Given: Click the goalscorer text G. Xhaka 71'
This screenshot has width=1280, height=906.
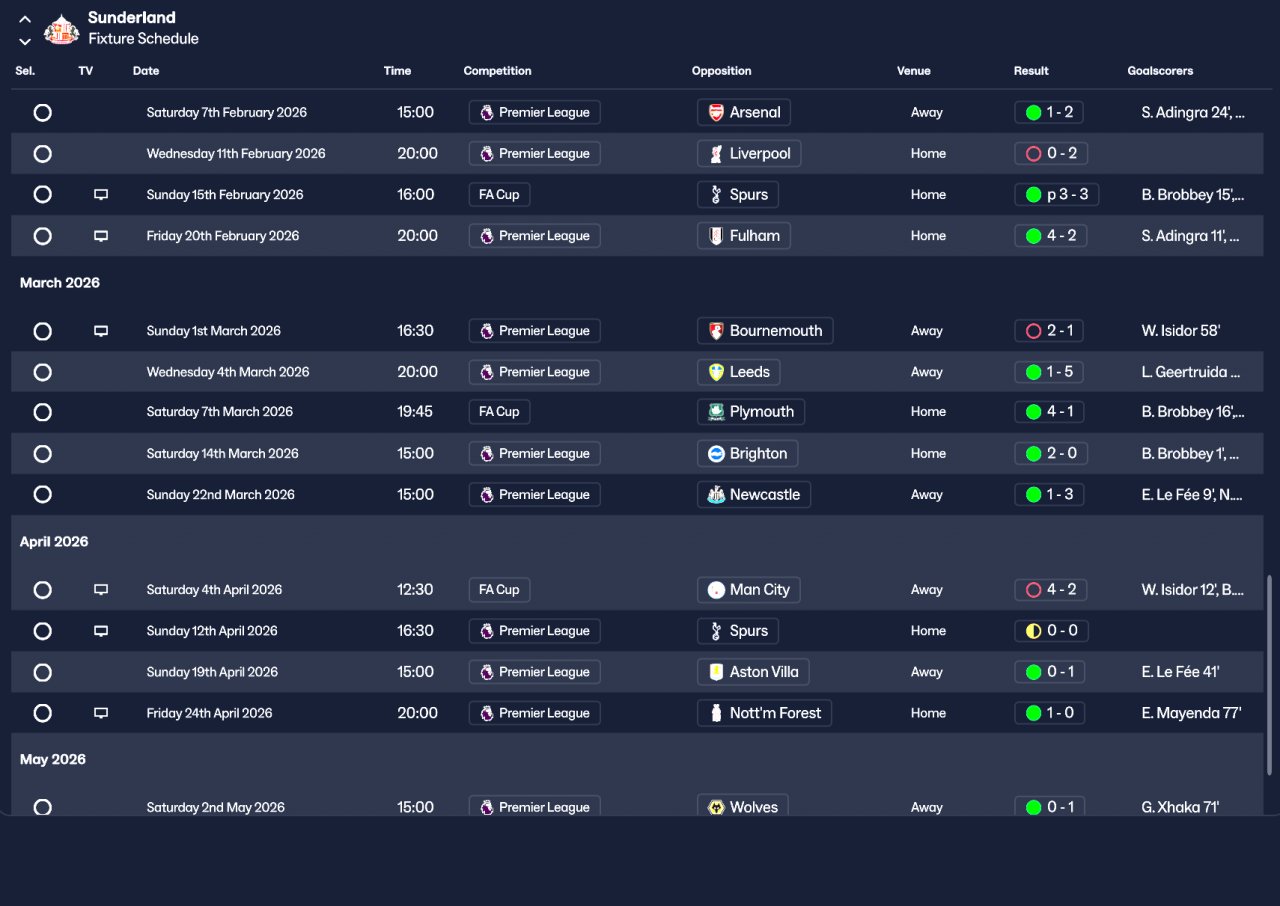Looking at the screenshot, I should pos(1180,808).
